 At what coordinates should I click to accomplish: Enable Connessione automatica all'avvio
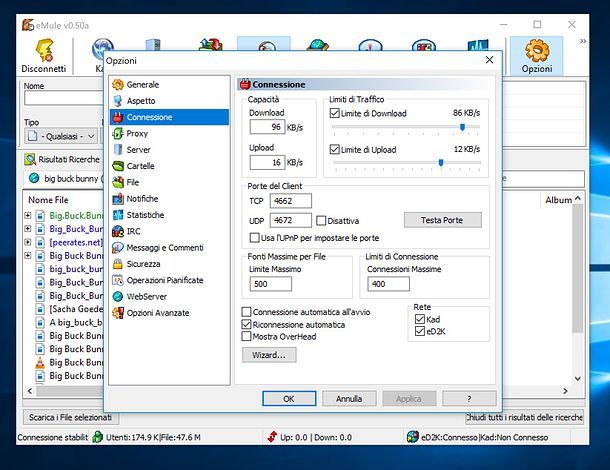[x=247, y=312]
